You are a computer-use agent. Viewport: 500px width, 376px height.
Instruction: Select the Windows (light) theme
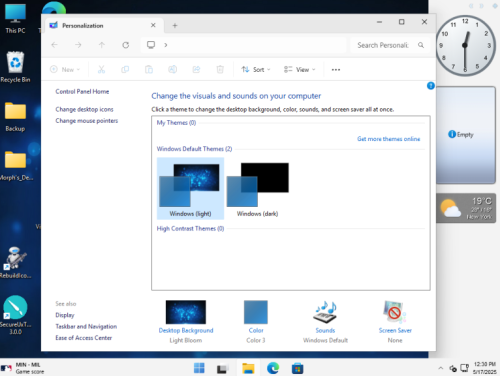pyautogui.click(x=190, y=188)
